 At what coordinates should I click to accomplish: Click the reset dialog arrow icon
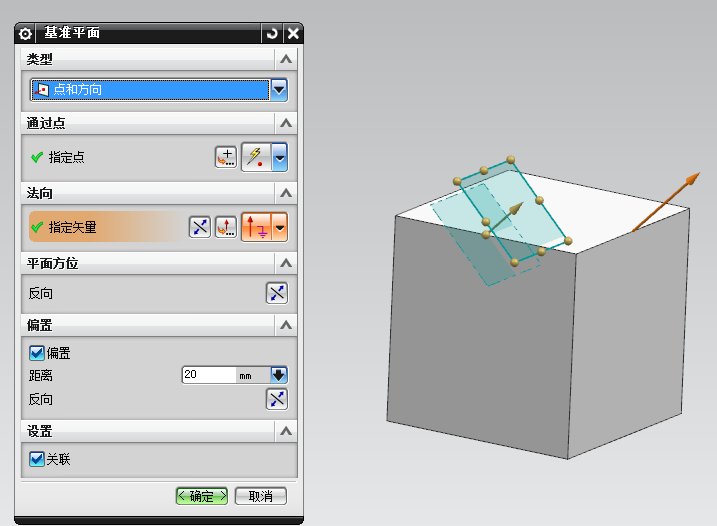[272, 33]
